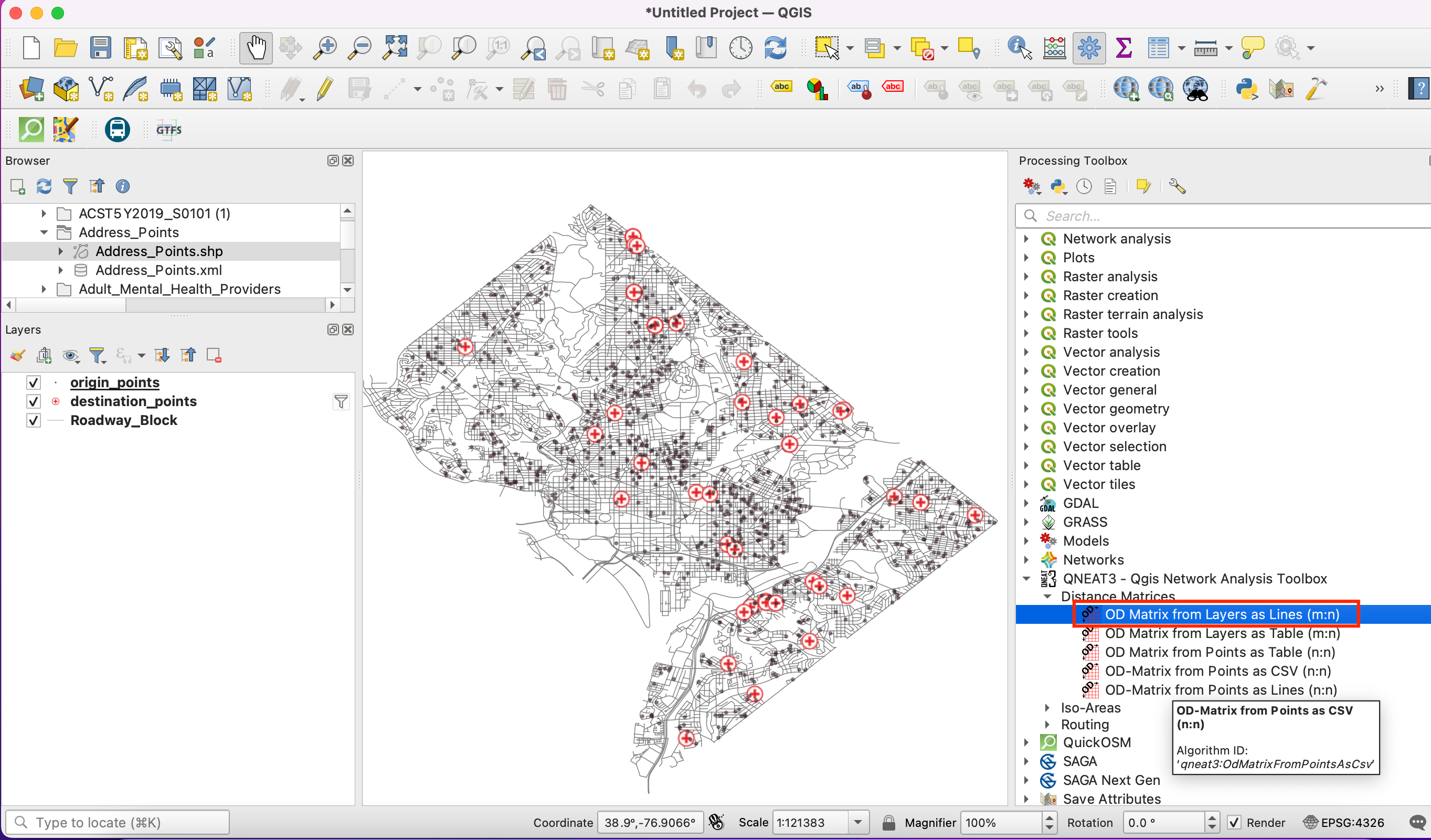The height and width of the screenshot is (840, 1431).
Task: Collapse the QNEAT3 toolbox group
Action: click(1027, 579)
